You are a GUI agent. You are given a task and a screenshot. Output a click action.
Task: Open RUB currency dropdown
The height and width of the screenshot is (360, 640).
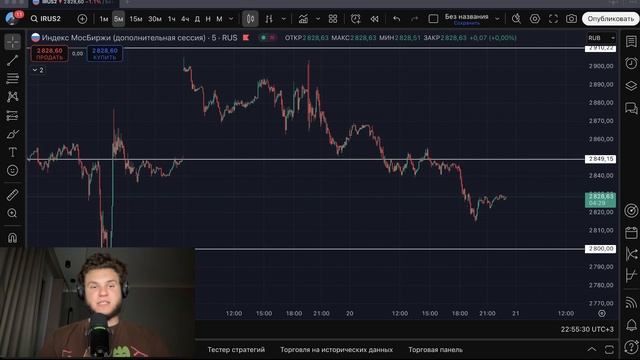tap(601, 38)
